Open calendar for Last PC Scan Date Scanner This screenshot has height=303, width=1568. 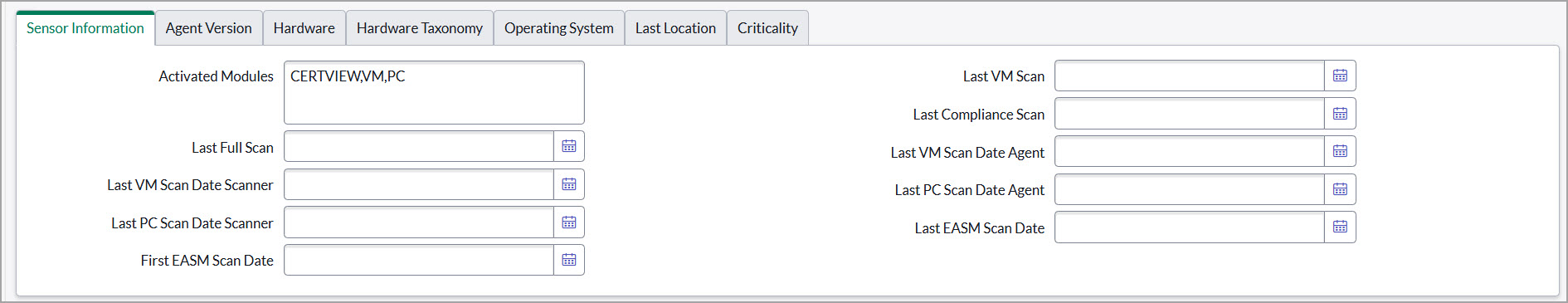(569, 222)
